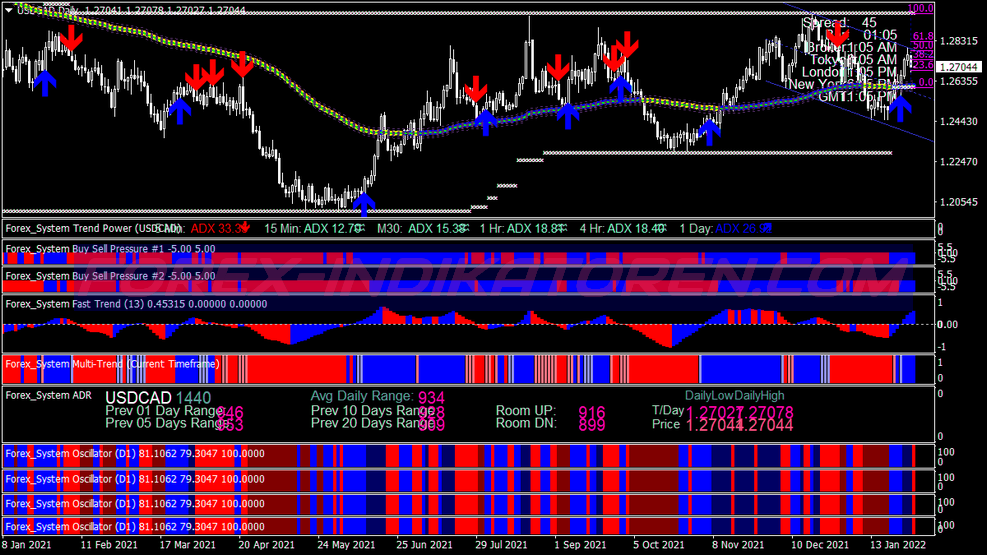Open the chart menu triangle beside USDCAD,Daily

coord(9,10)
